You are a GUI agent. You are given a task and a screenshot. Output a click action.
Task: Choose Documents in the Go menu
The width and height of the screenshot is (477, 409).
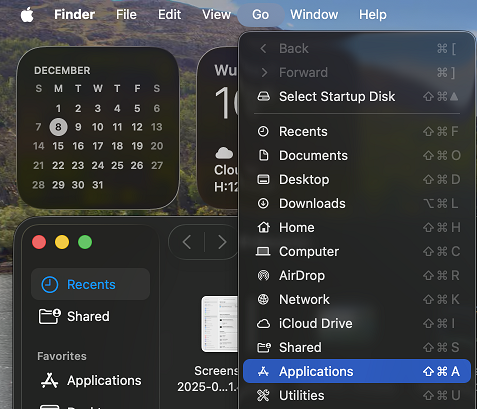(357, 155)
